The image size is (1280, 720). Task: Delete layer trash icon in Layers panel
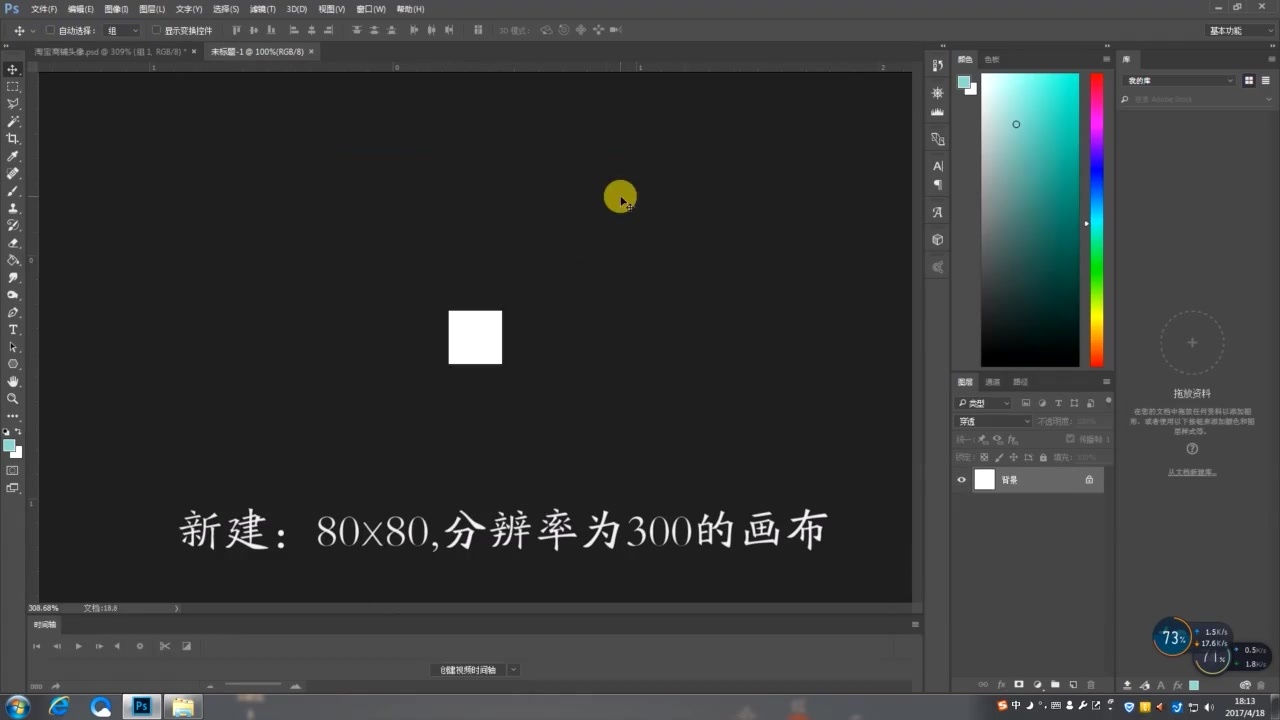click(1091, 685)
